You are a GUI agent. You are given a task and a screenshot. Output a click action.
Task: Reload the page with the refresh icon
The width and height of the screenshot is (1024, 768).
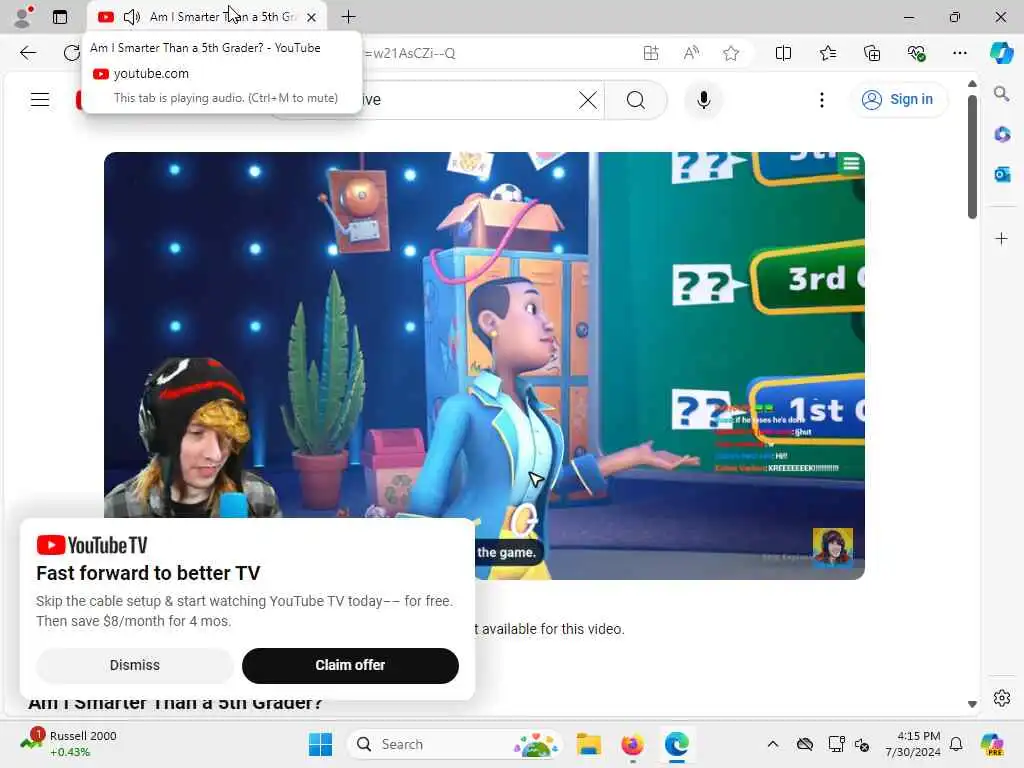point(71,53)
